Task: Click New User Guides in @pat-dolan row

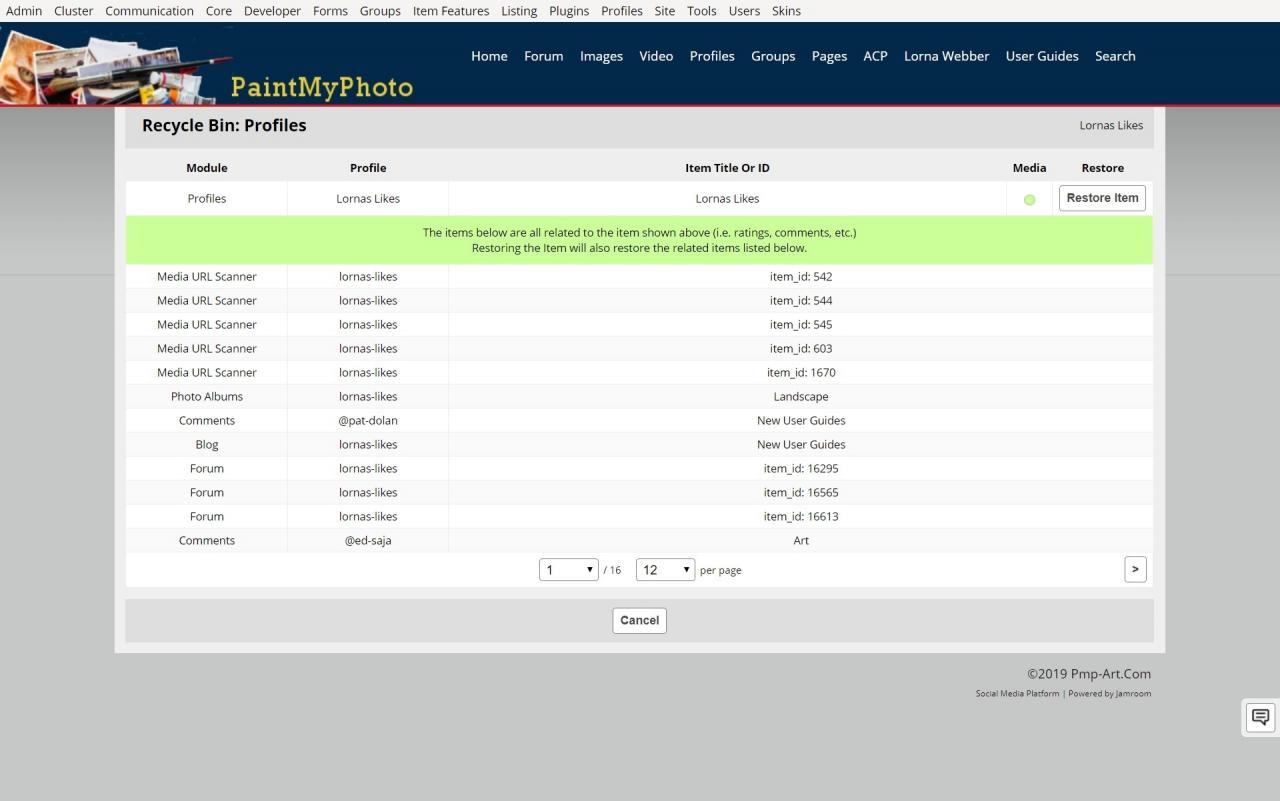Action: click(801, 421)
